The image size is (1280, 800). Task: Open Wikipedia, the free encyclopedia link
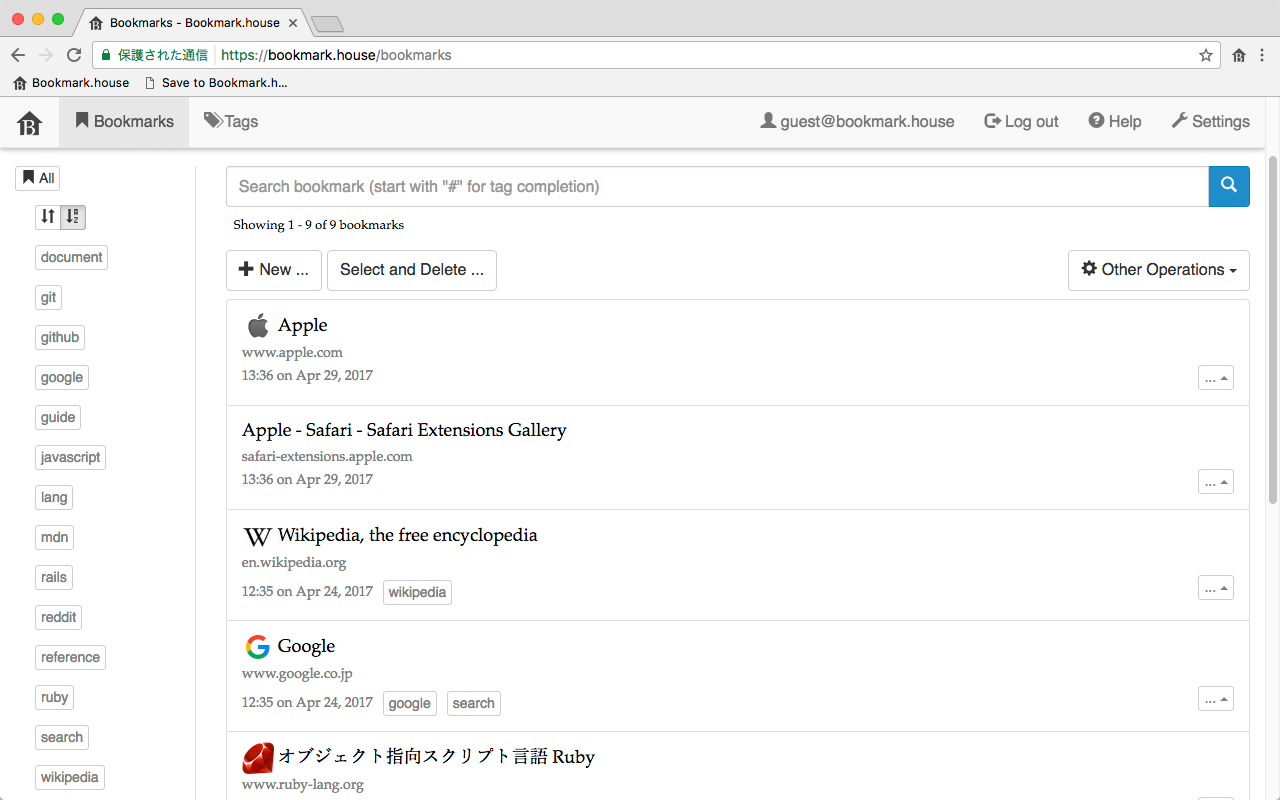[408, 535]
